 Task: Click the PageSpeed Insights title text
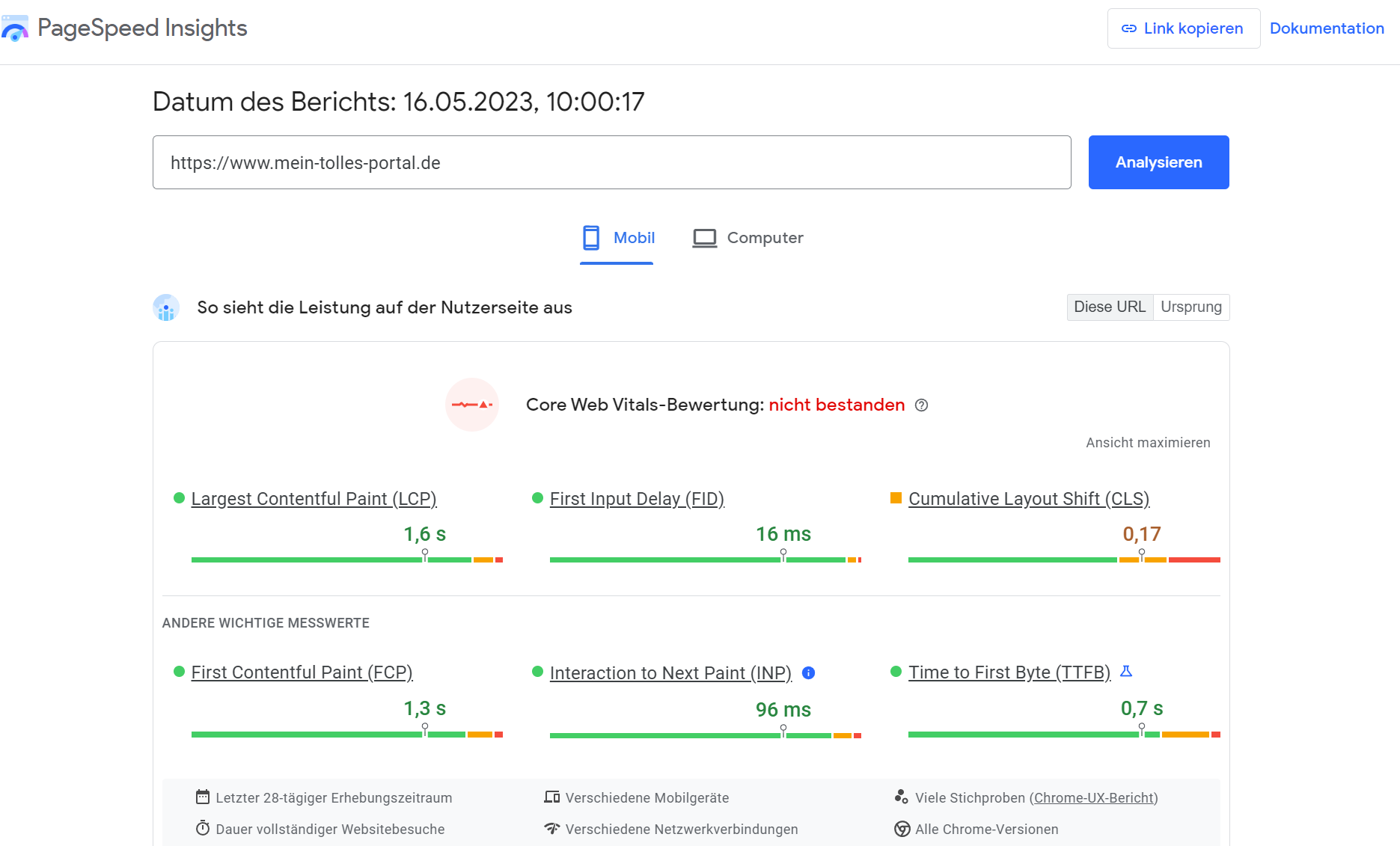(x=142, y=28)
